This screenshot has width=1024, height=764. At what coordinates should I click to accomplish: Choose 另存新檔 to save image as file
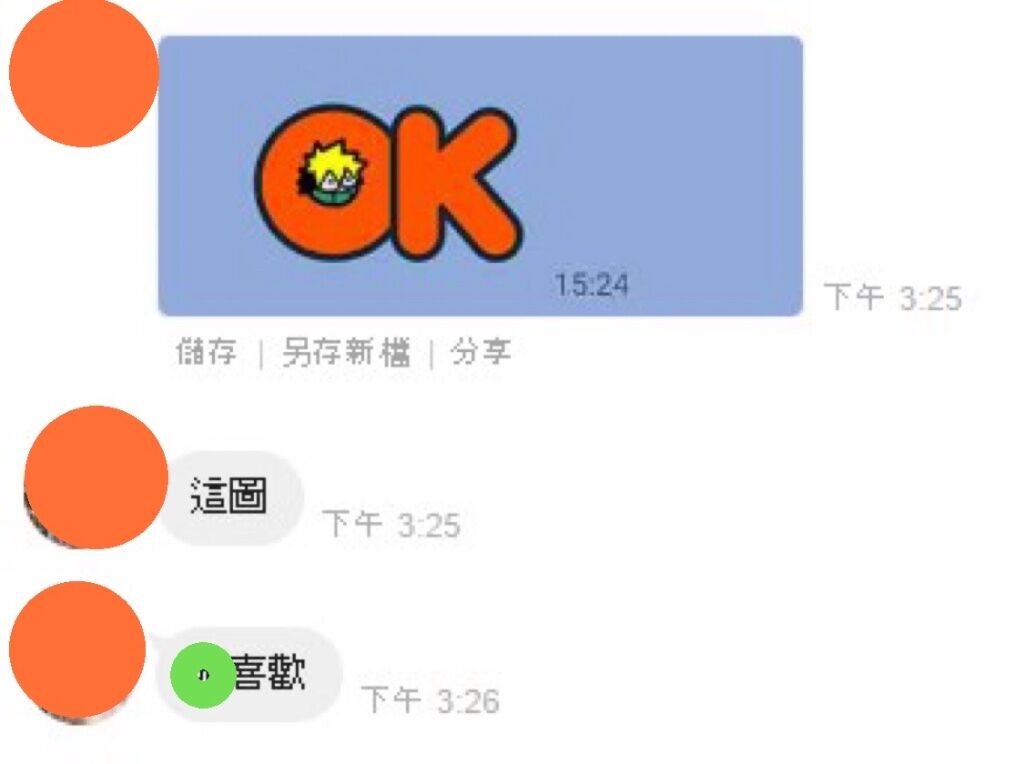tap(346, 353)
